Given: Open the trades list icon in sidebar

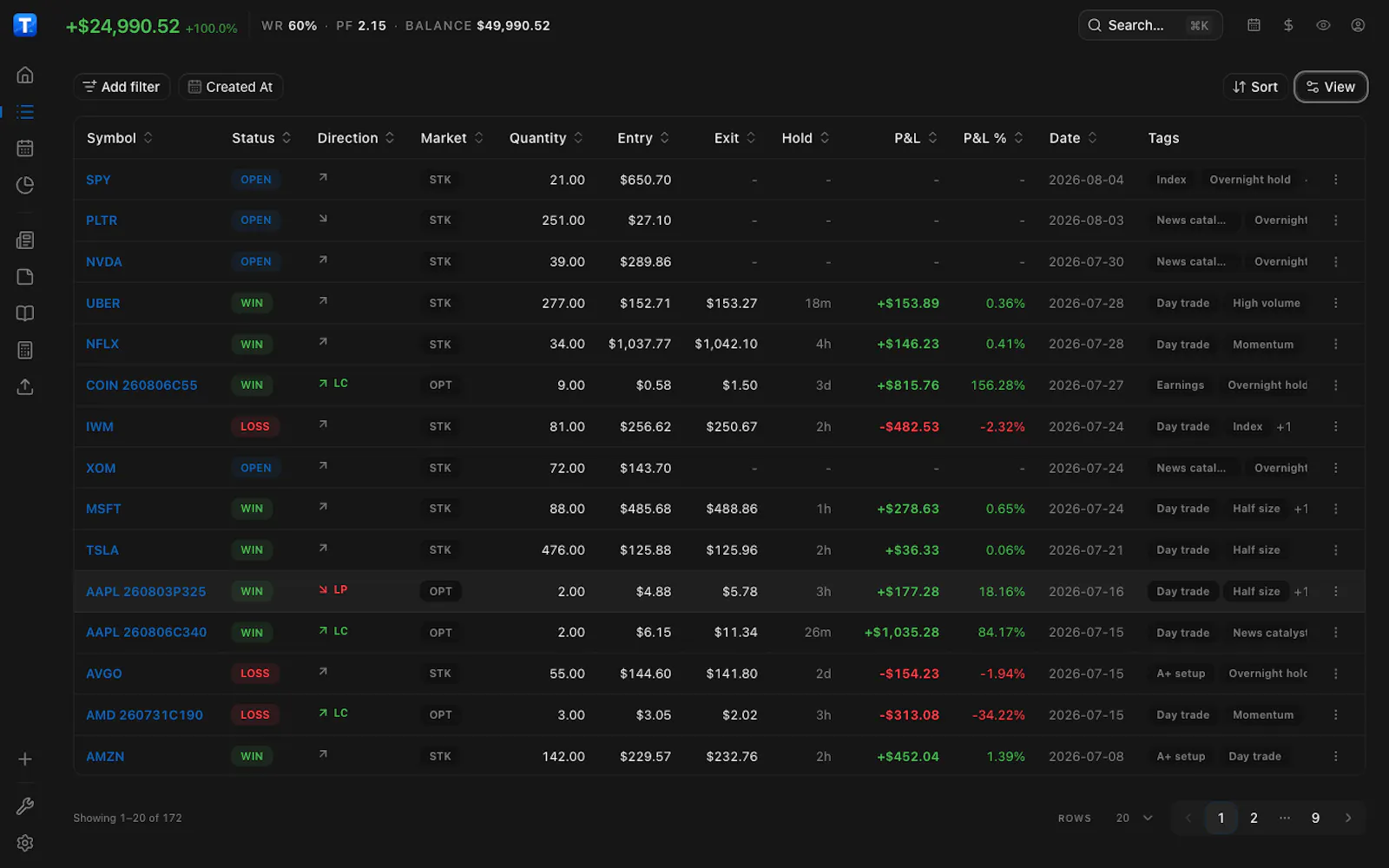Looking at the screenshot, I should point(25,112).
